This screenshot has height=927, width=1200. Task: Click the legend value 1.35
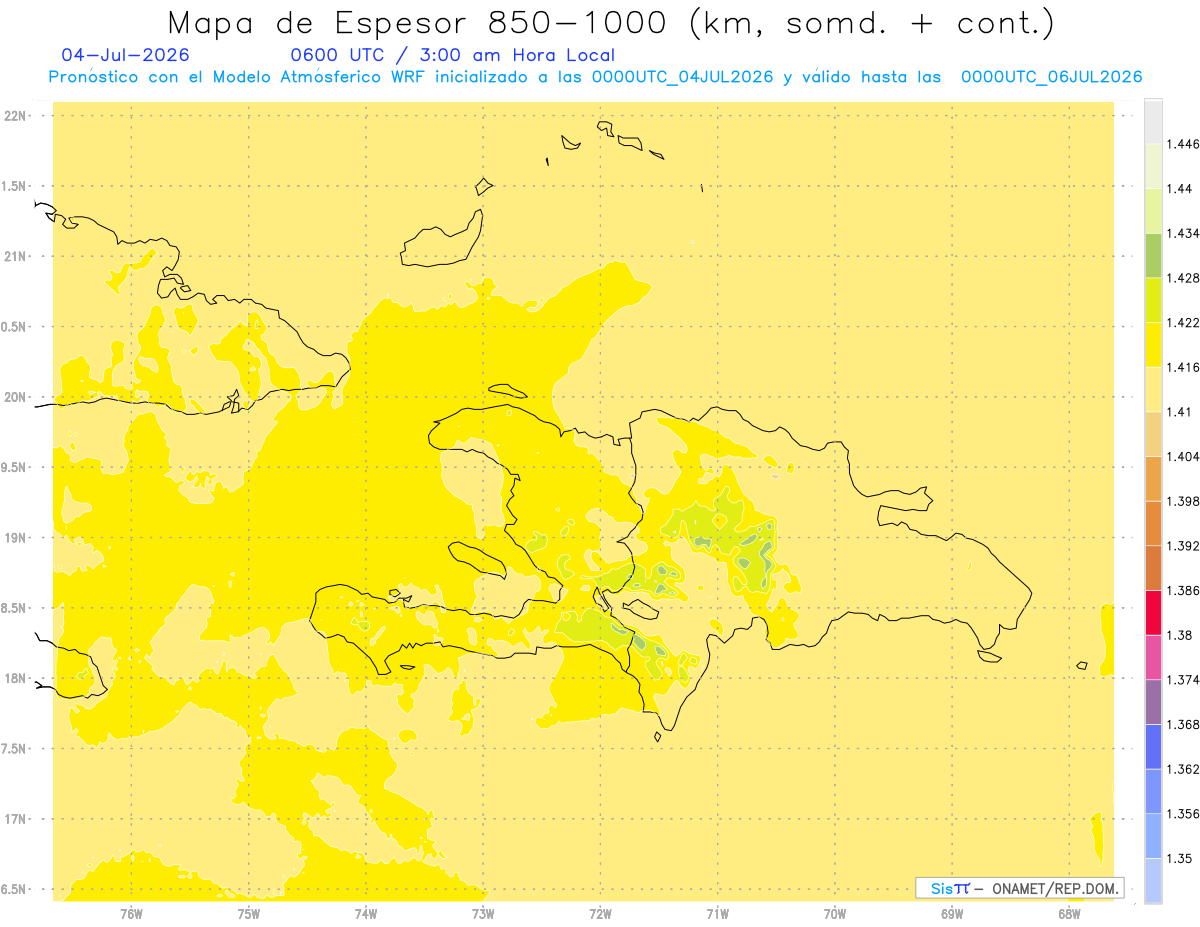pos(1179,858)
